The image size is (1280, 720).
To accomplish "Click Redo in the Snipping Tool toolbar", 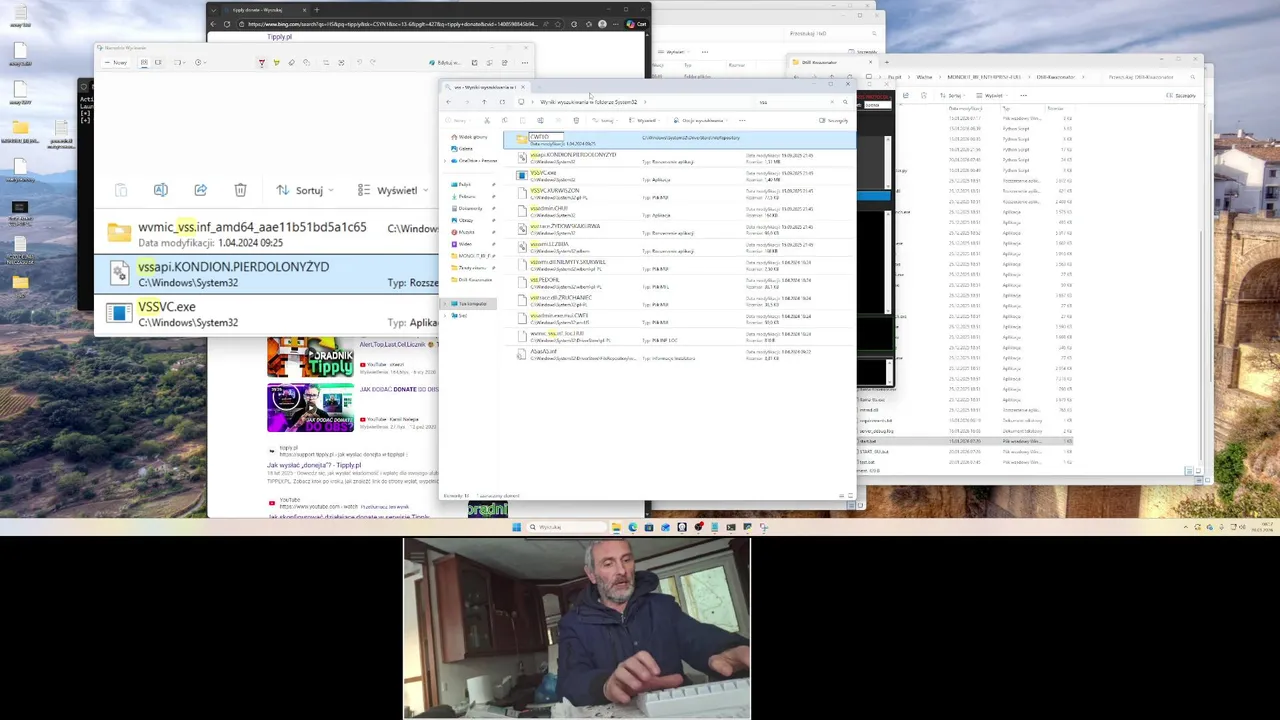I will [373, 63].
